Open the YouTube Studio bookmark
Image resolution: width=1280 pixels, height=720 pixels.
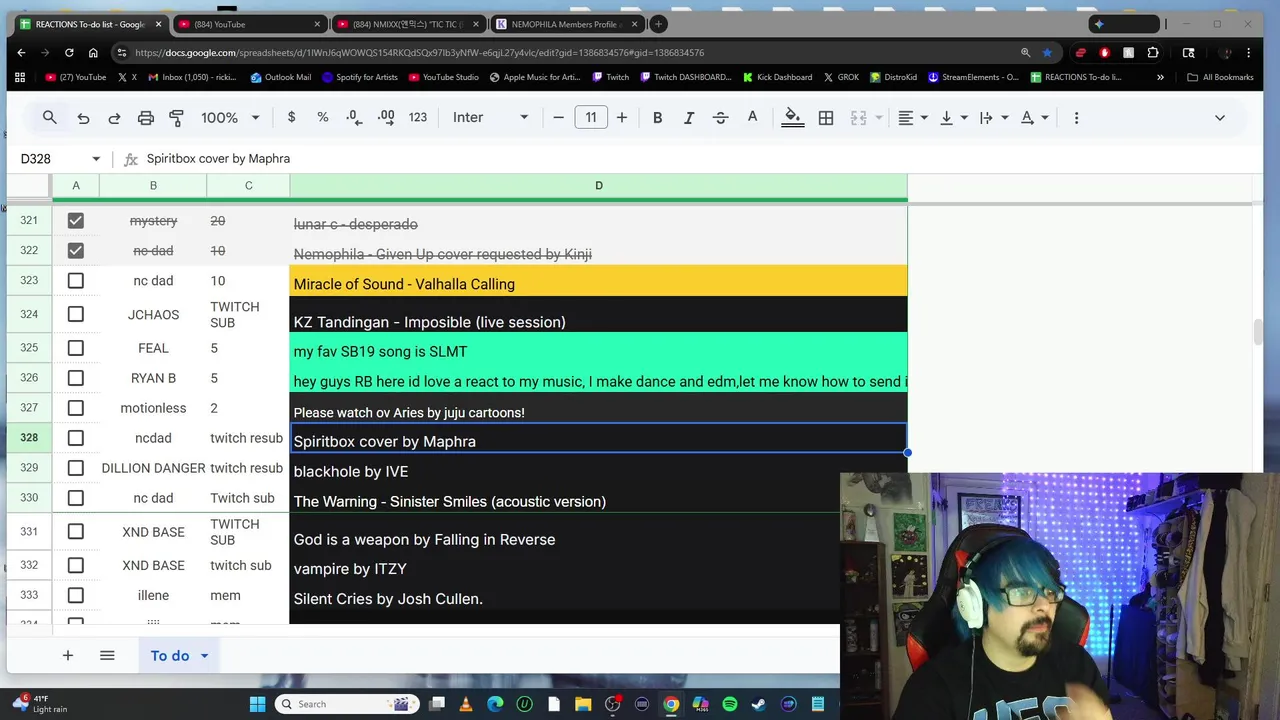click(x=443, y=77)
